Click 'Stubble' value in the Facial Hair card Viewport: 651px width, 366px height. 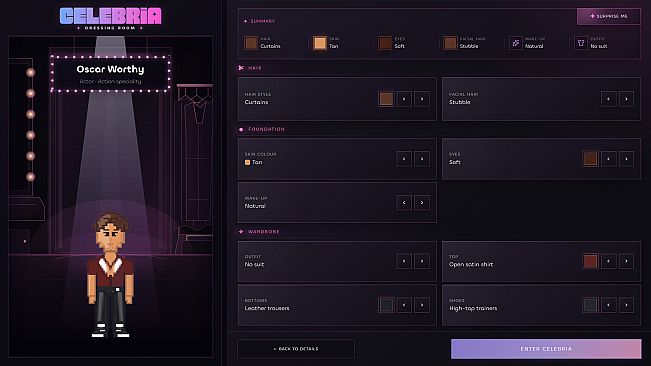460,102
